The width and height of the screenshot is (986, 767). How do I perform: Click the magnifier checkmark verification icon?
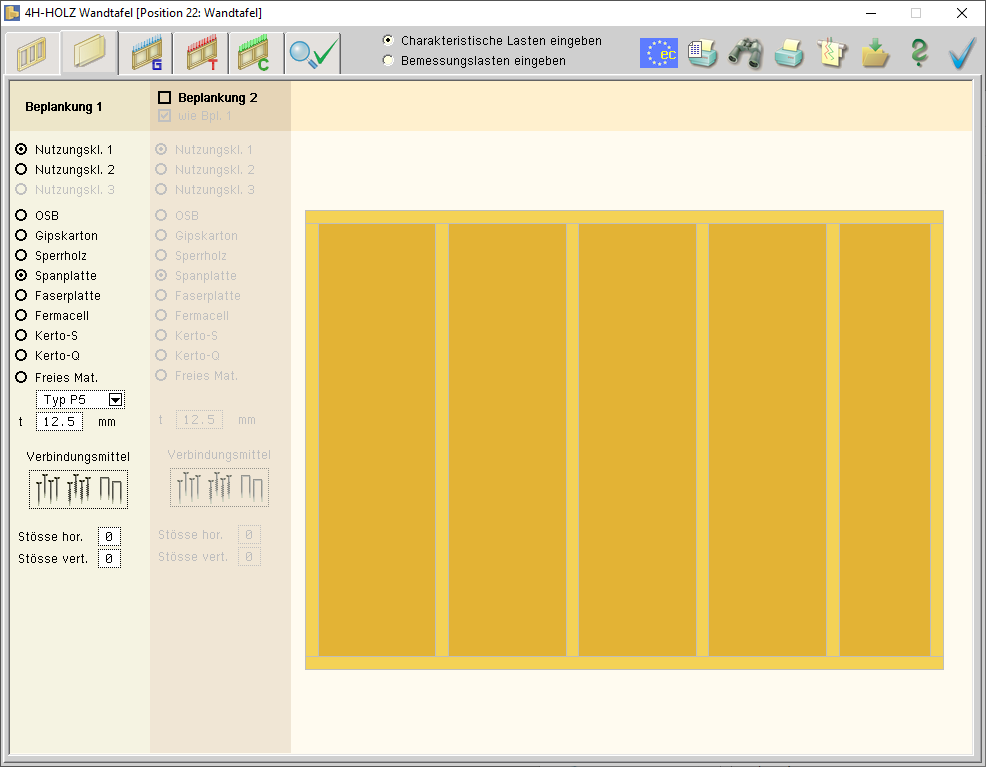pyautogui.click(x=312, y=53)
